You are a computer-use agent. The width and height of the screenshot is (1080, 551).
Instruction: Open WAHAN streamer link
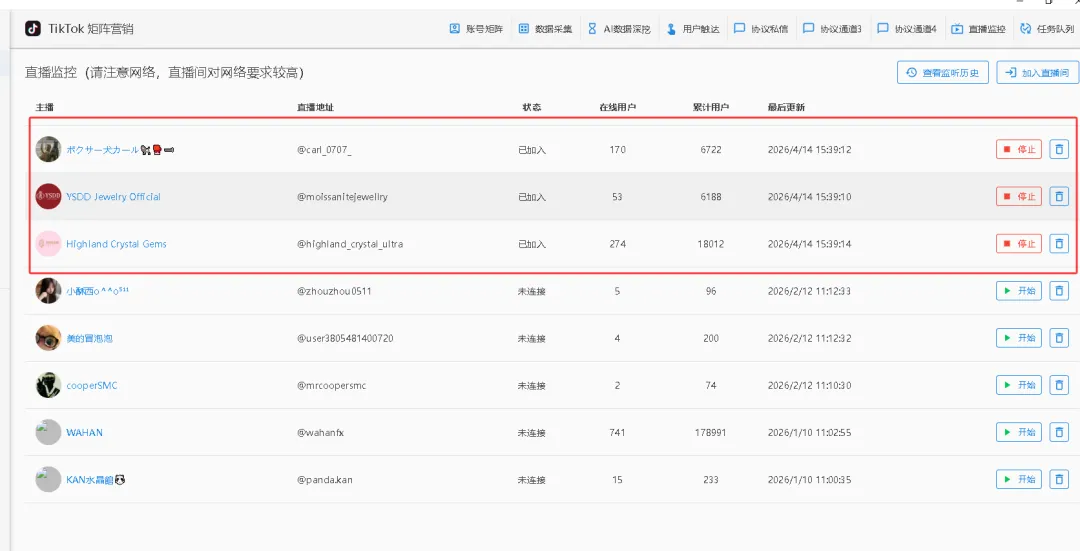(84, 433)
